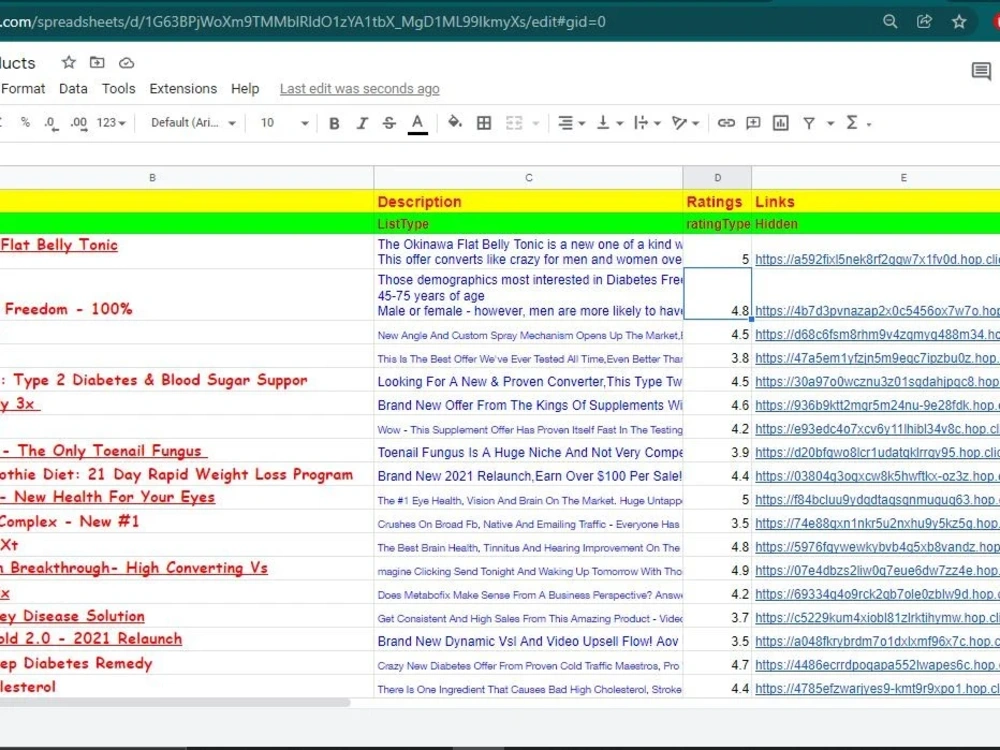Image resolution: width=1000 pixels, height=750 pixels.
Task: Open link starting https://d68c6fsm8rhm
Action: coord(877,335)
